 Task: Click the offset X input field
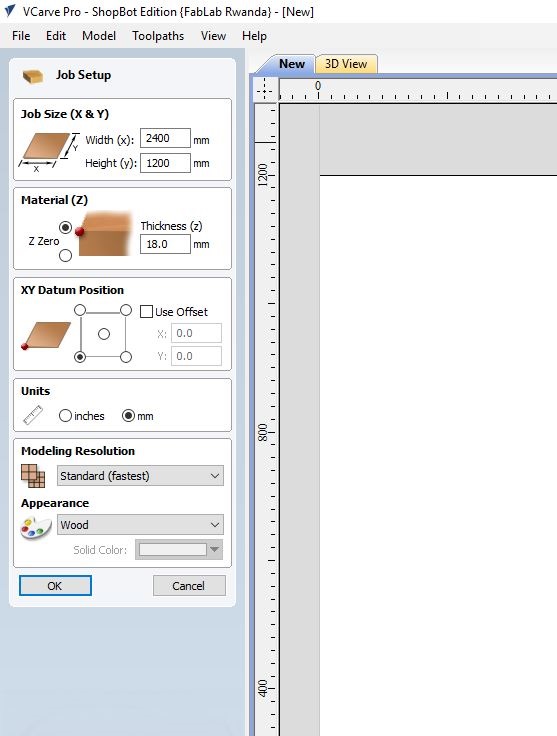(x=196, y=333)
